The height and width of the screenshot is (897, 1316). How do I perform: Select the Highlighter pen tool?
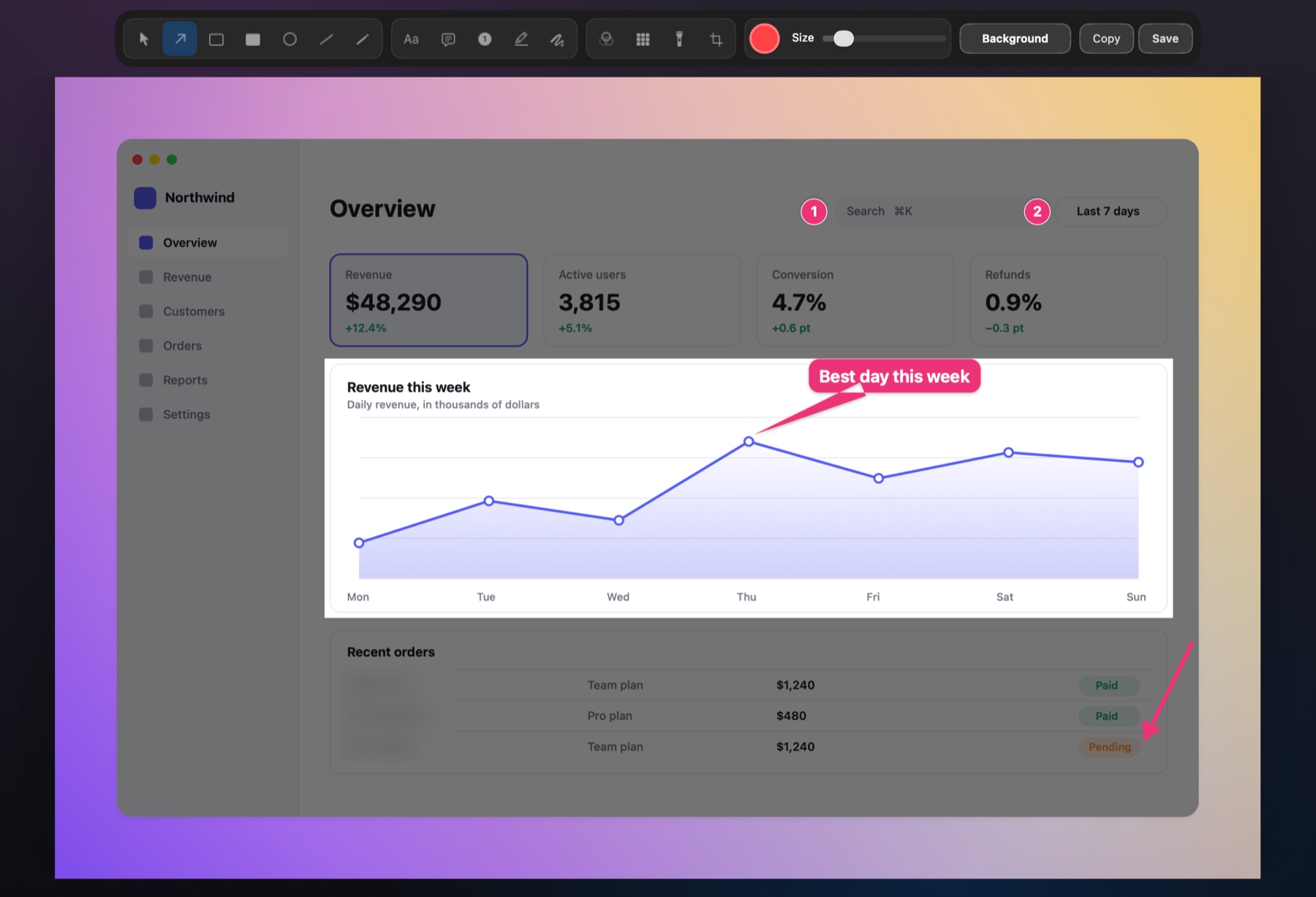click(521, 39)
